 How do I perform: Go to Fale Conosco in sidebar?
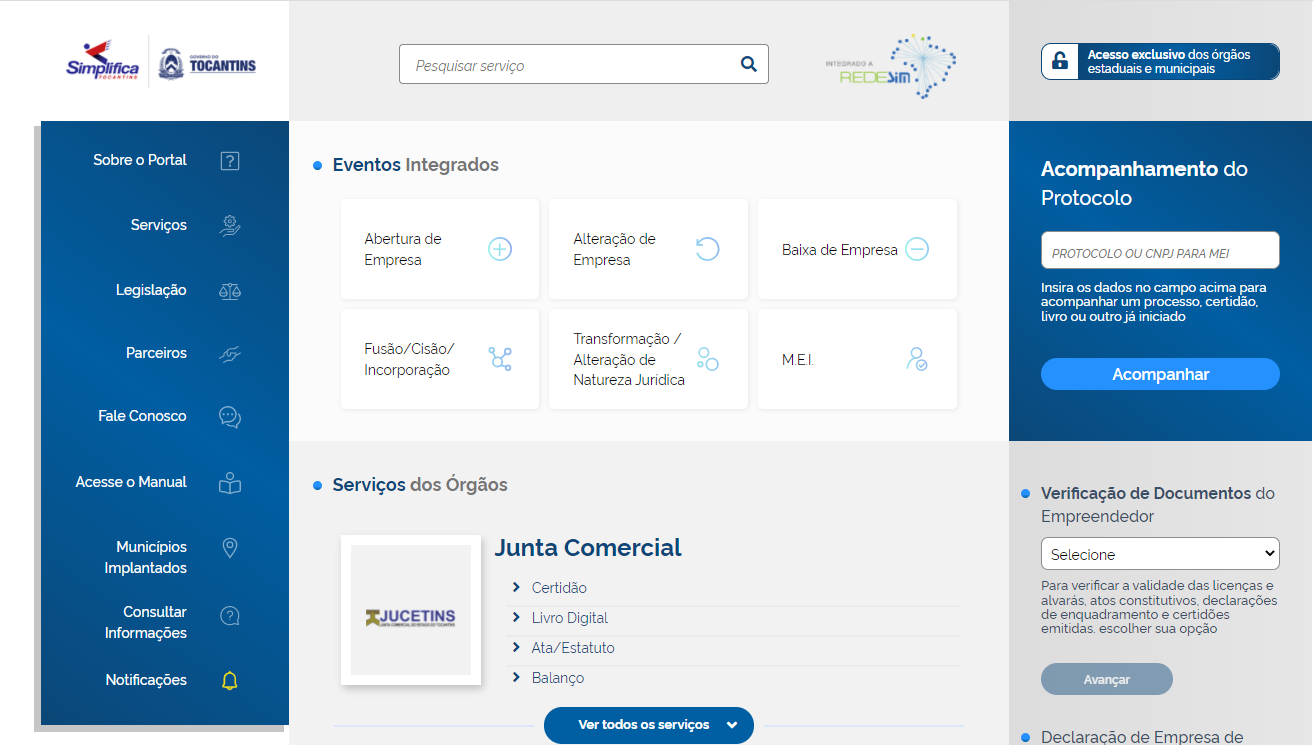click(142, 416)
